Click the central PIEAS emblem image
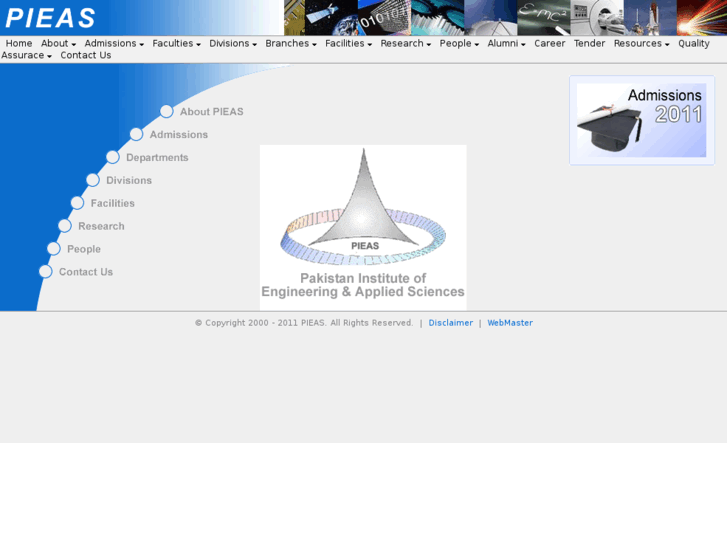This screenshot has height=545, width=727. tap(363, 227)
